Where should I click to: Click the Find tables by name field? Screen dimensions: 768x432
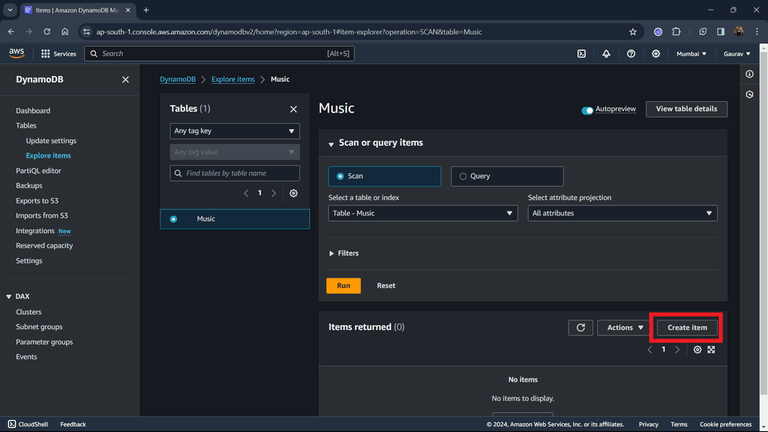(x=235, y=173)
